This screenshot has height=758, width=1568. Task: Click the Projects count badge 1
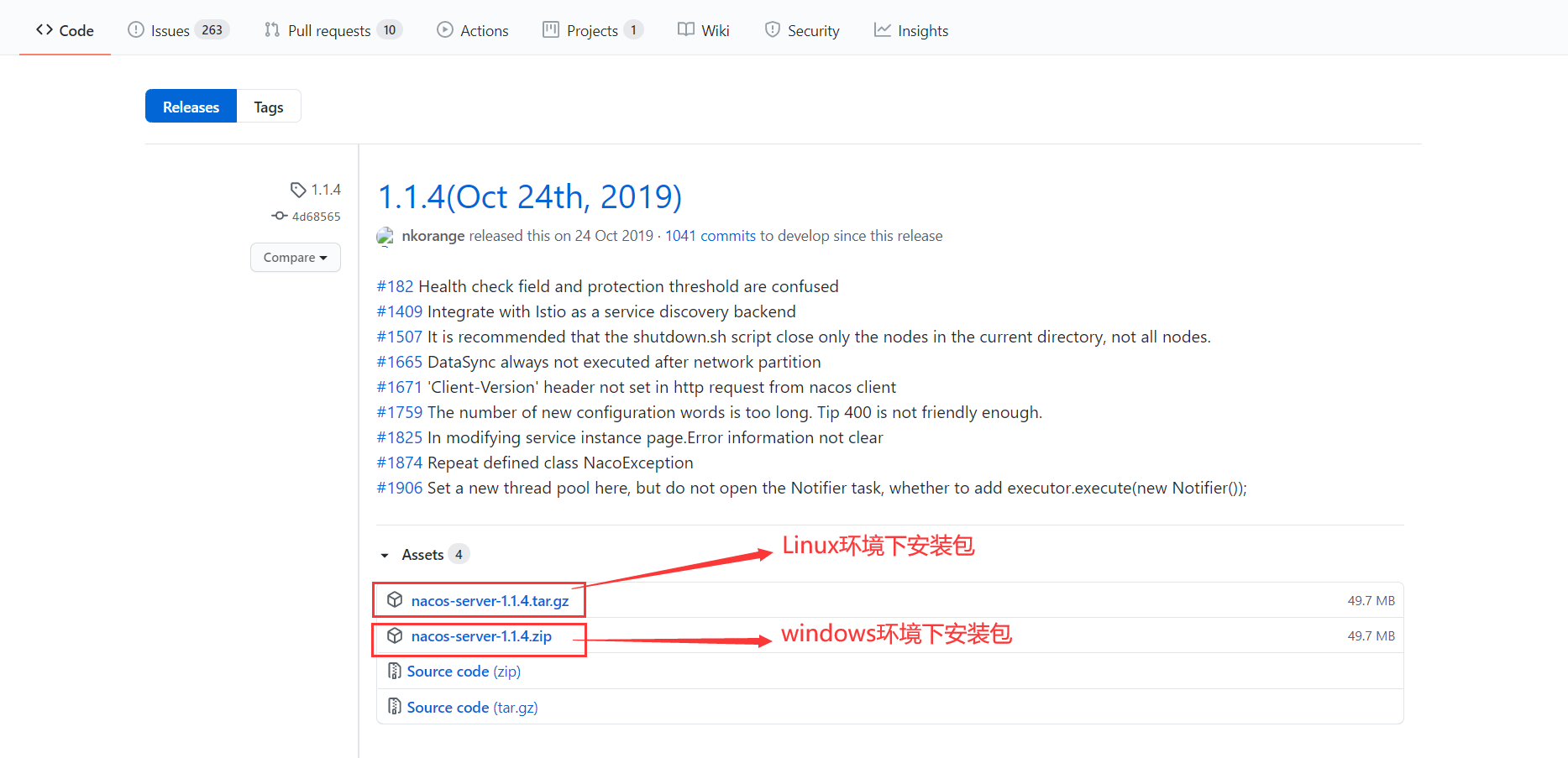633,30
